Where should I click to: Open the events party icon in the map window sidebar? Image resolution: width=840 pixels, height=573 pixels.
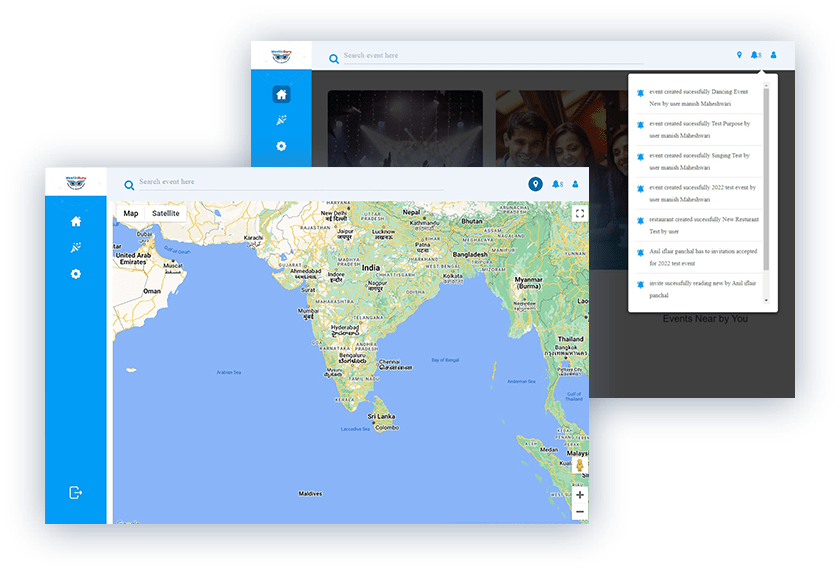[76, 248]
